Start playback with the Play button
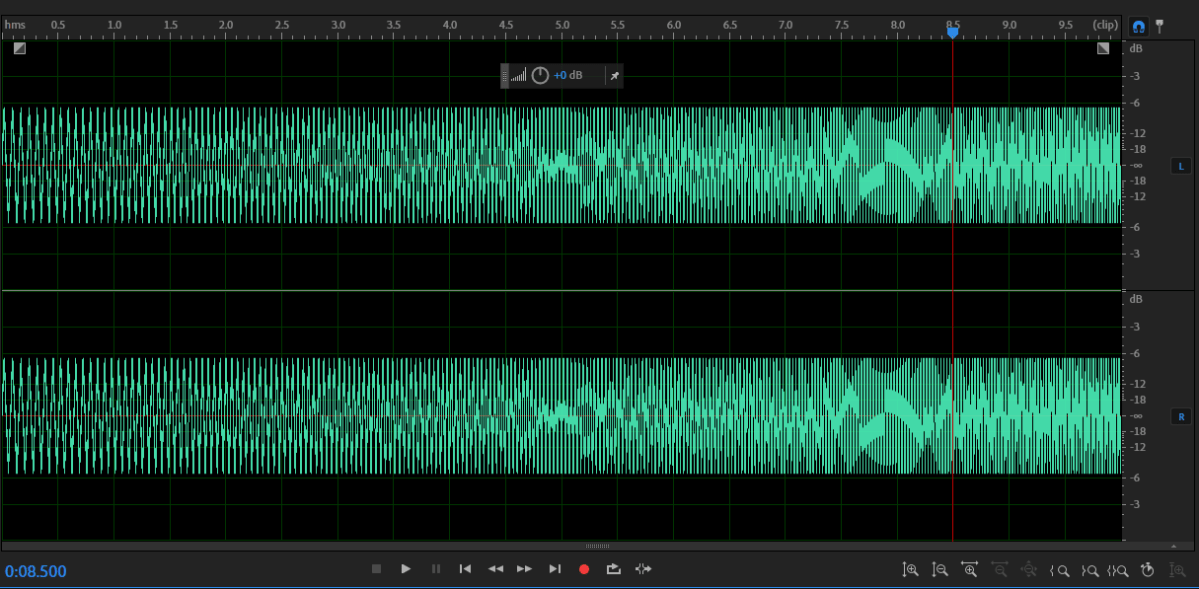Viewport: 1199px width, 589px height. tap(406, 569)
